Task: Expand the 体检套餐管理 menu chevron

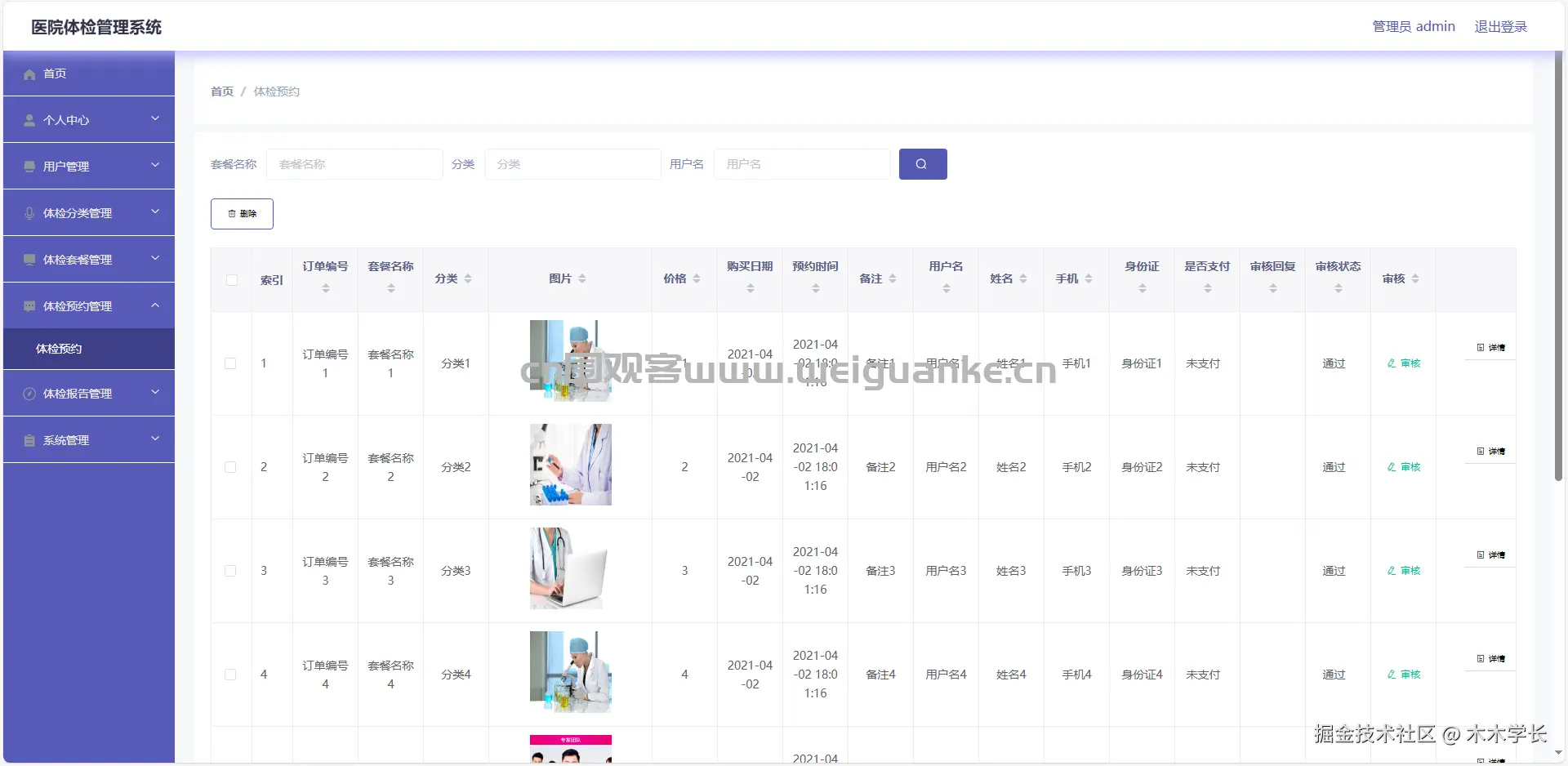Action: pyautogui.click(x=155, y=259)
